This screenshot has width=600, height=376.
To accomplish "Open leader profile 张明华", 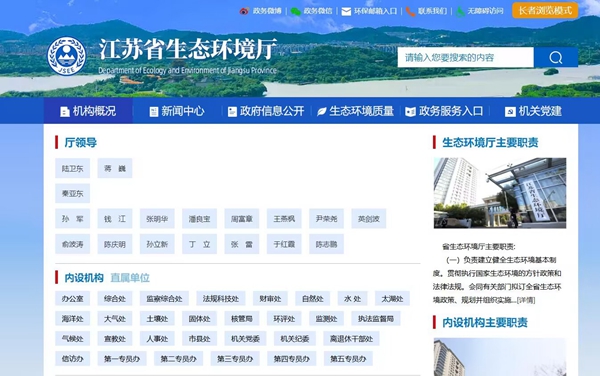I will (x=157, y=219).
